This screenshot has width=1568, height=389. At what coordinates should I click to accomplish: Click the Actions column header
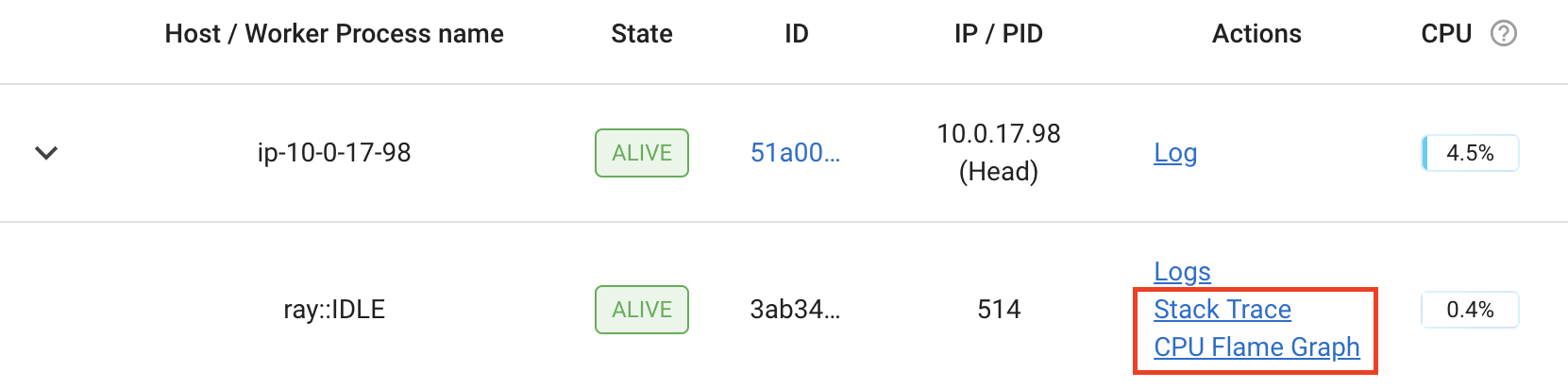tap(1256, 34)
